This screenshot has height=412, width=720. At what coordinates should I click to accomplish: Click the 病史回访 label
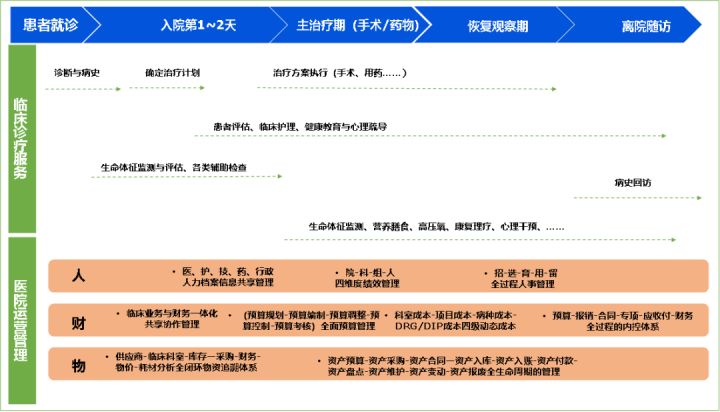[x=633, y=182]
